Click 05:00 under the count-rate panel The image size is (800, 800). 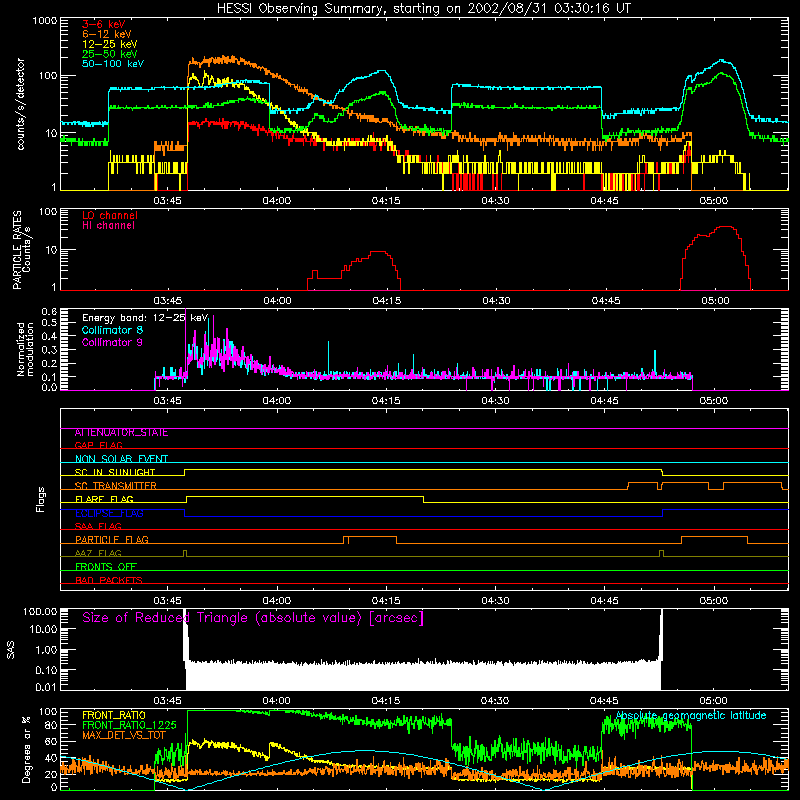[x=714, y=201]
